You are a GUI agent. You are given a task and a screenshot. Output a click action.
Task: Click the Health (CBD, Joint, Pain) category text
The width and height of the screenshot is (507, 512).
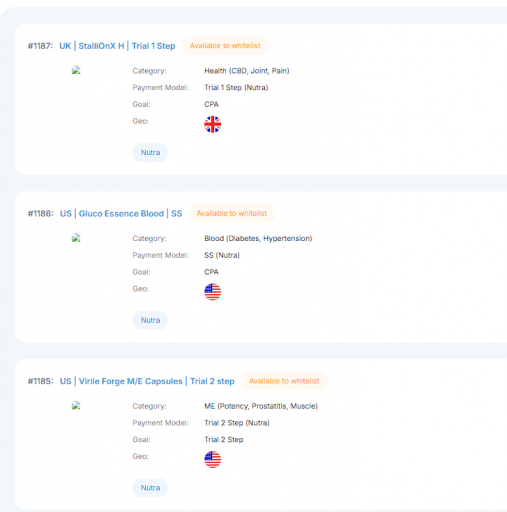tap(247, 71)
